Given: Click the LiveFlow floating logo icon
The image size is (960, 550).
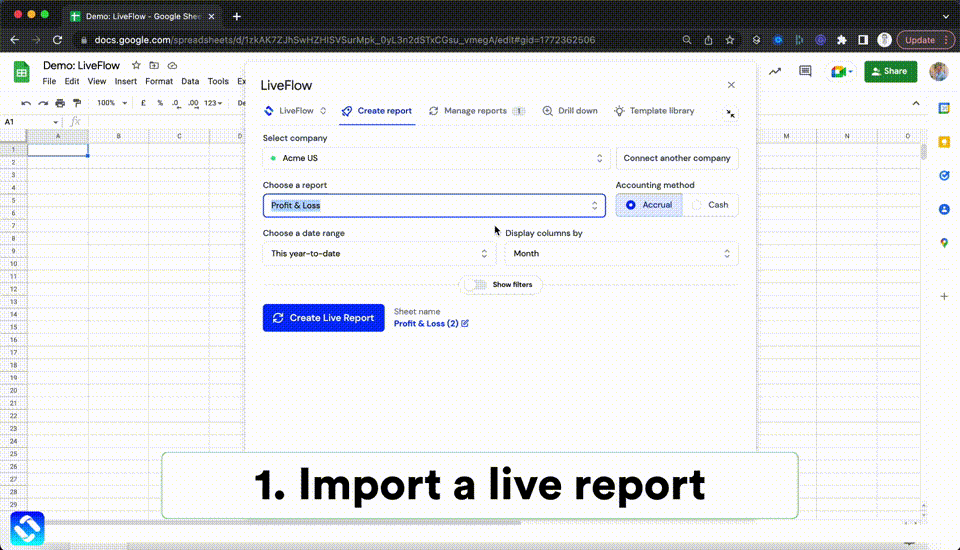Looking at the screenshot, I should (x=27, y=528).
